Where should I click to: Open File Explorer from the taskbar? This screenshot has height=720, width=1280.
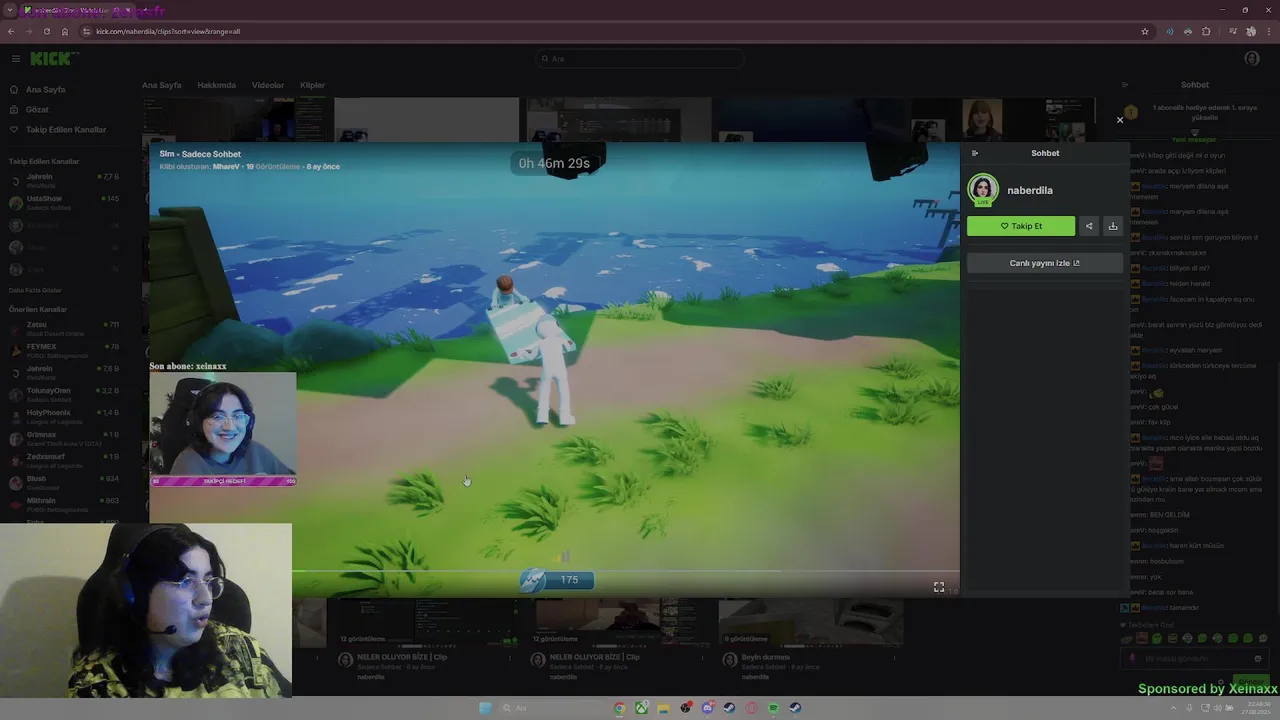[663, 708]
